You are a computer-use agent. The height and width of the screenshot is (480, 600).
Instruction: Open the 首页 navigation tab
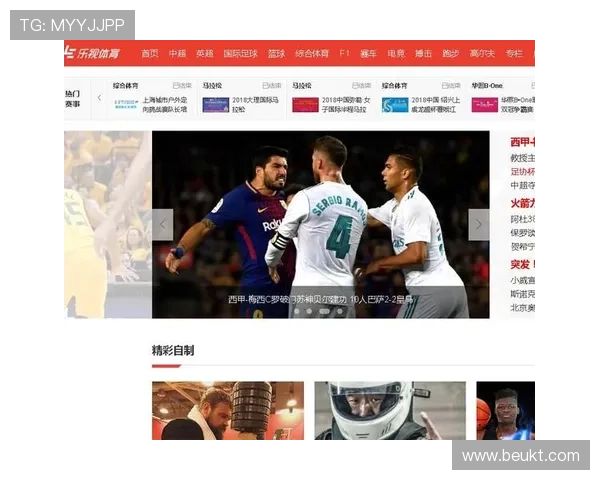(150, 53)
